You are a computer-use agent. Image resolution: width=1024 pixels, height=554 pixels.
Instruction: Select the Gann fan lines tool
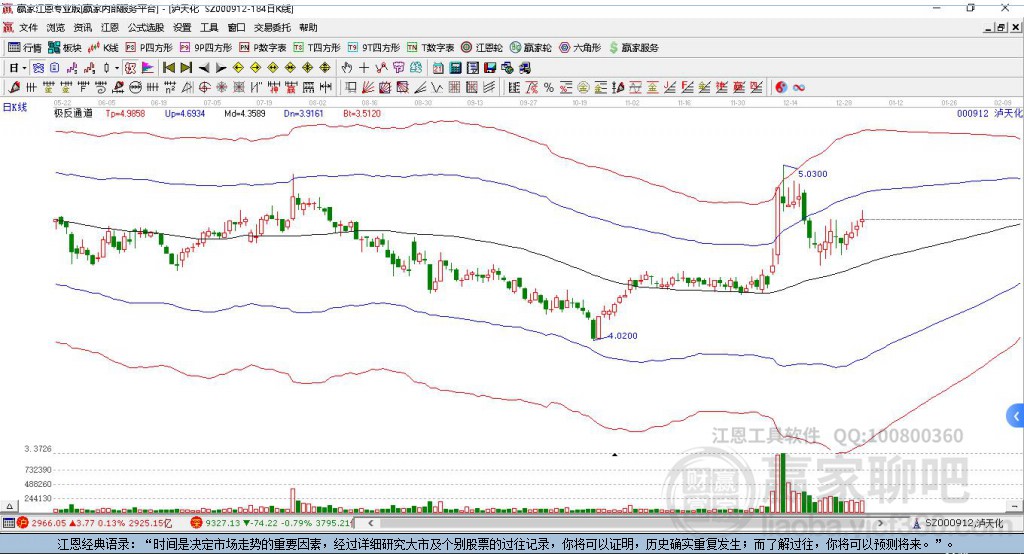[x=368, y=87]
